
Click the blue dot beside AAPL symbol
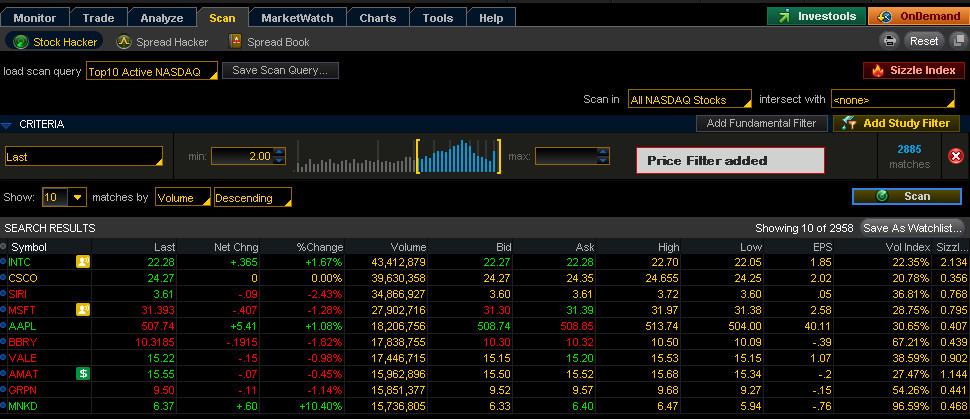click(x=4, y=326)
